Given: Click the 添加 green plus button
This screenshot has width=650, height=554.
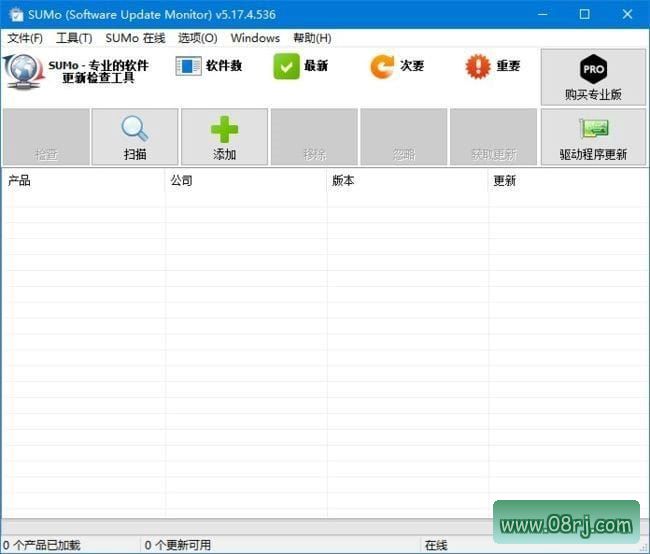Looking at the screenshot, I should point(224,137).
